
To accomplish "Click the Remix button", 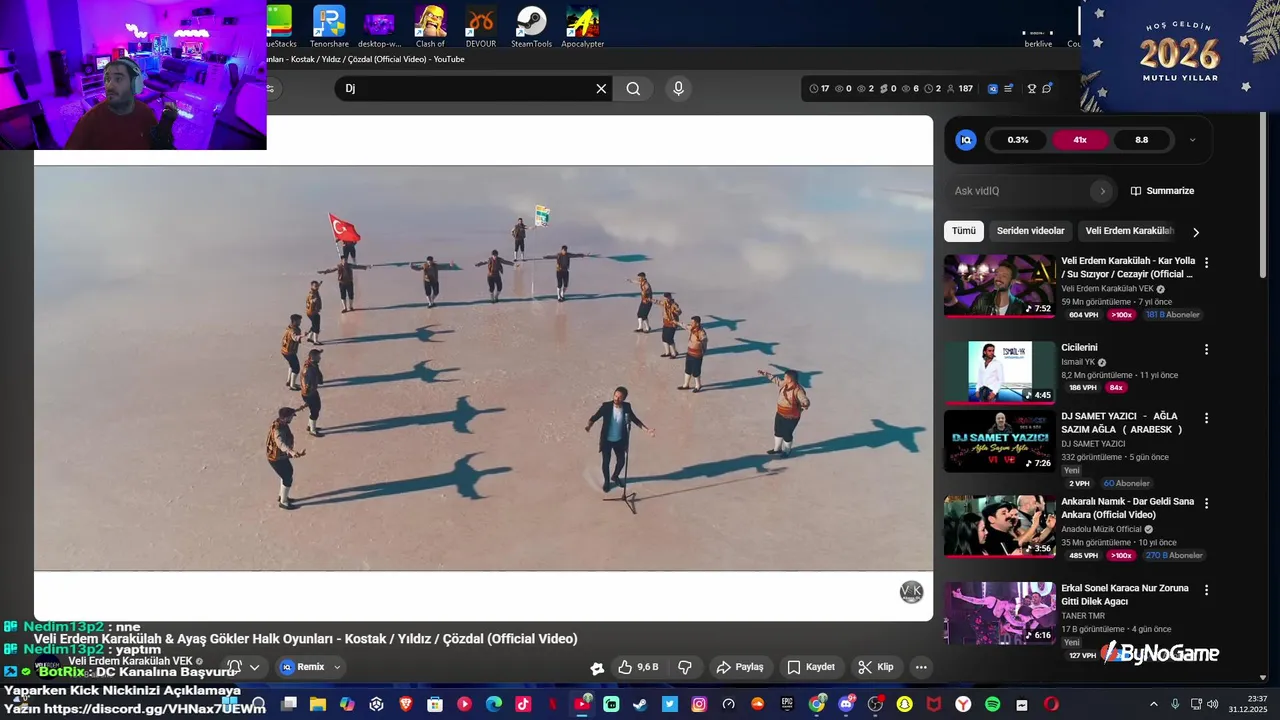I will pyautogui.click(x=303, y=667).
